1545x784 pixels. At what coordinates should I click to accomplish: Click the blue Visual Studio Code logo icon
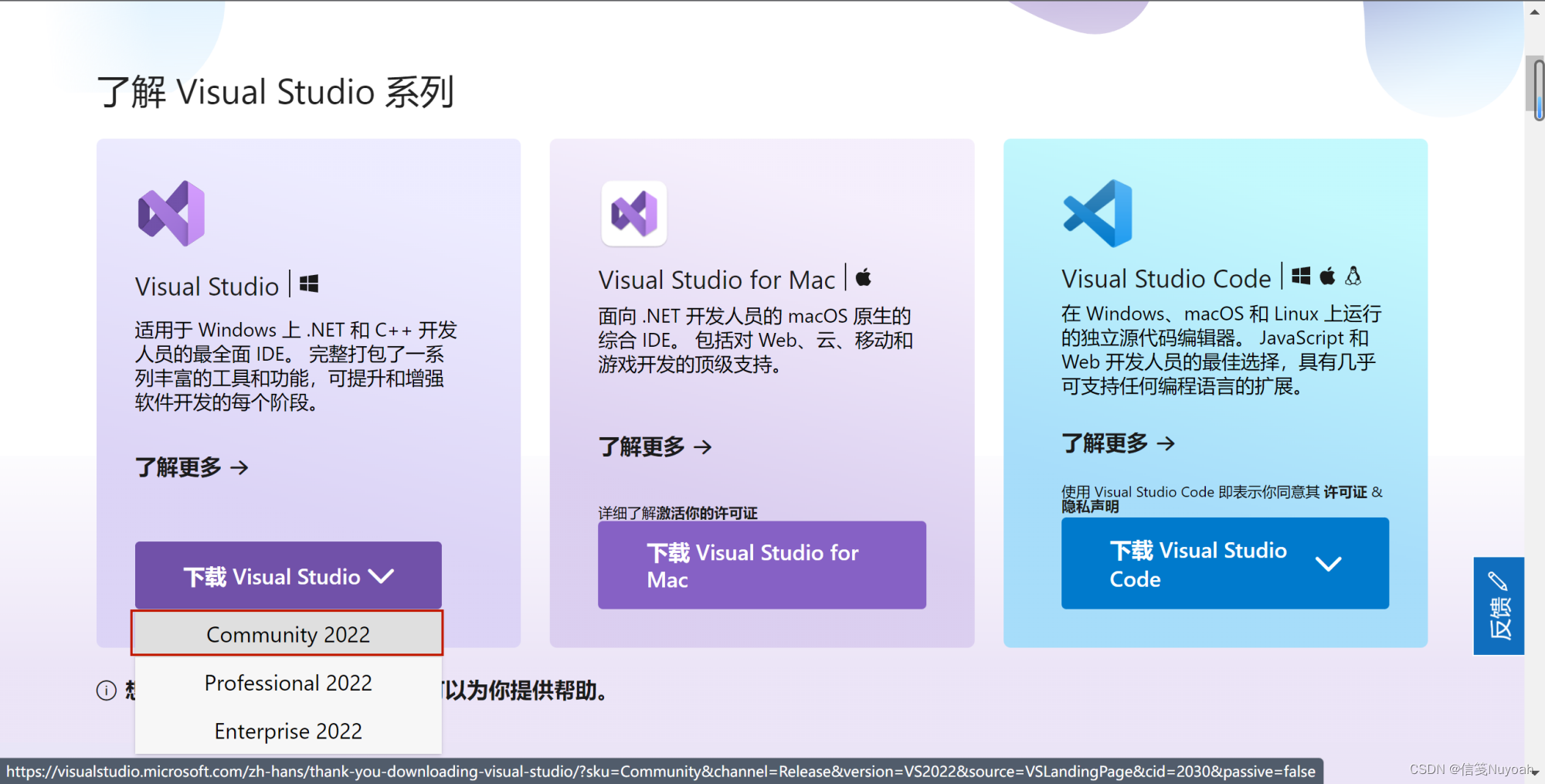click(x=1098, y=213)
